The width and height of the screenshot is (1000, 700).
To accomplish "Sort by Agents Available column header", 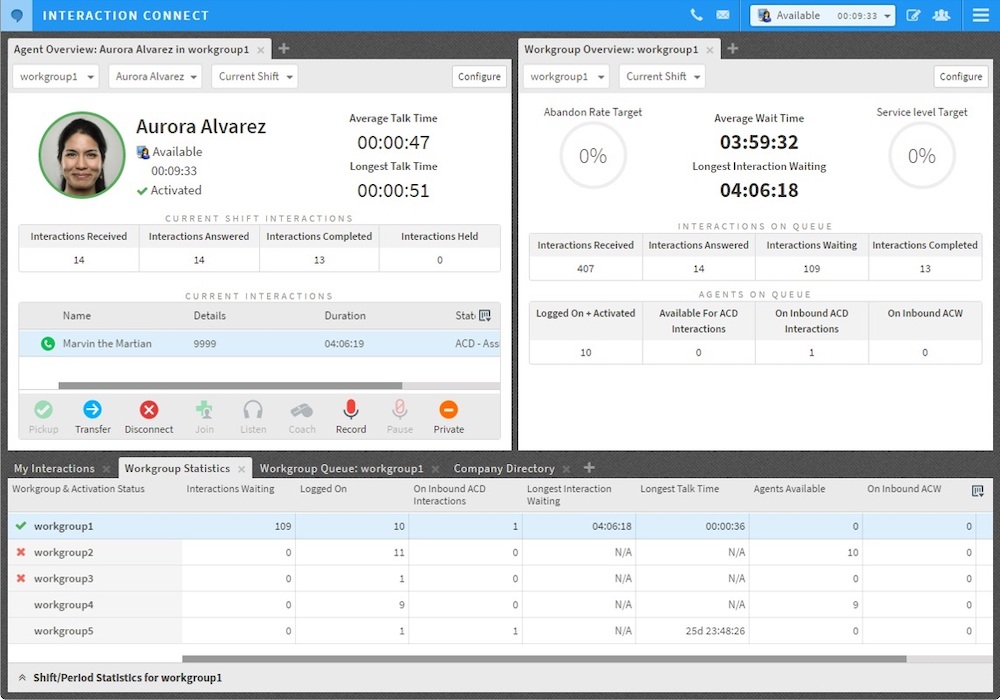I will [x=789, y=489].
